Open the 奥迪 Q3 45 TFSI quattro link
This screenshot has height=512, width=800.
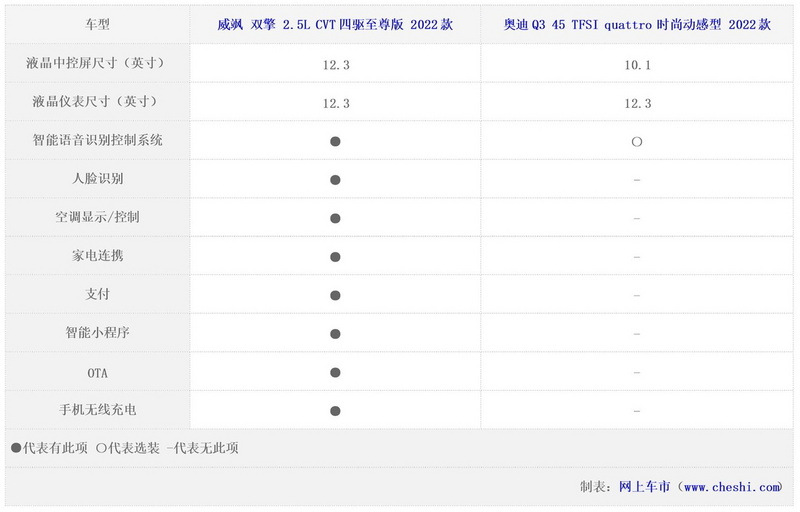637,24
